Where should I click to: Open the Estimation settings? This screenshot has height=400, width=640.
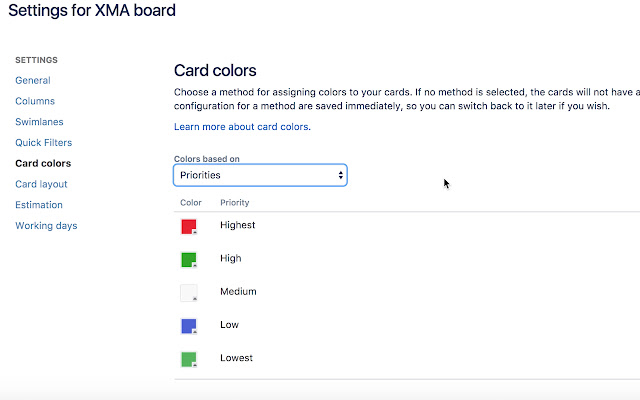pyautogui.click(x=39, y=205)
